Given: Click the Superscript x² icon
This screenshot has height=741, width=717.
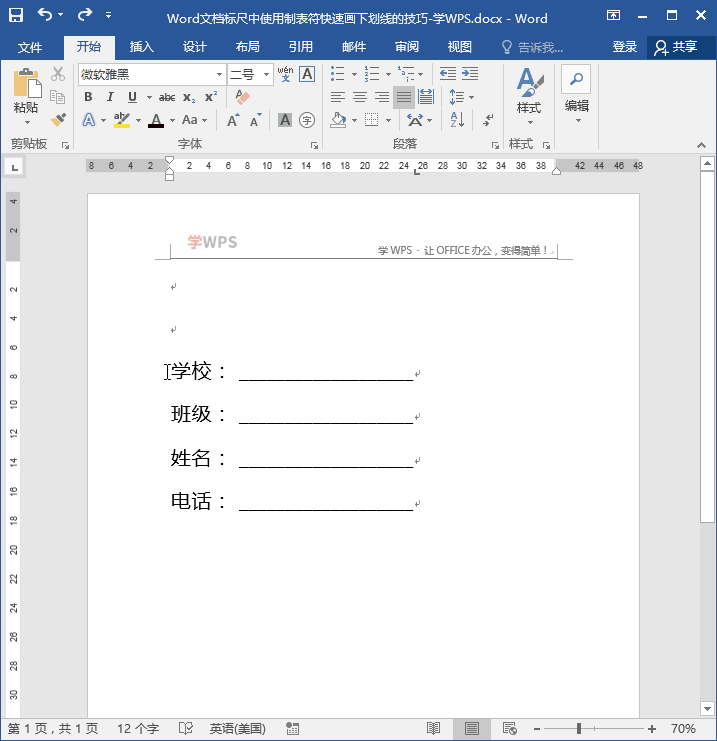Looking at the screenshot, I should pyautogui.click(x=210, y=97).
